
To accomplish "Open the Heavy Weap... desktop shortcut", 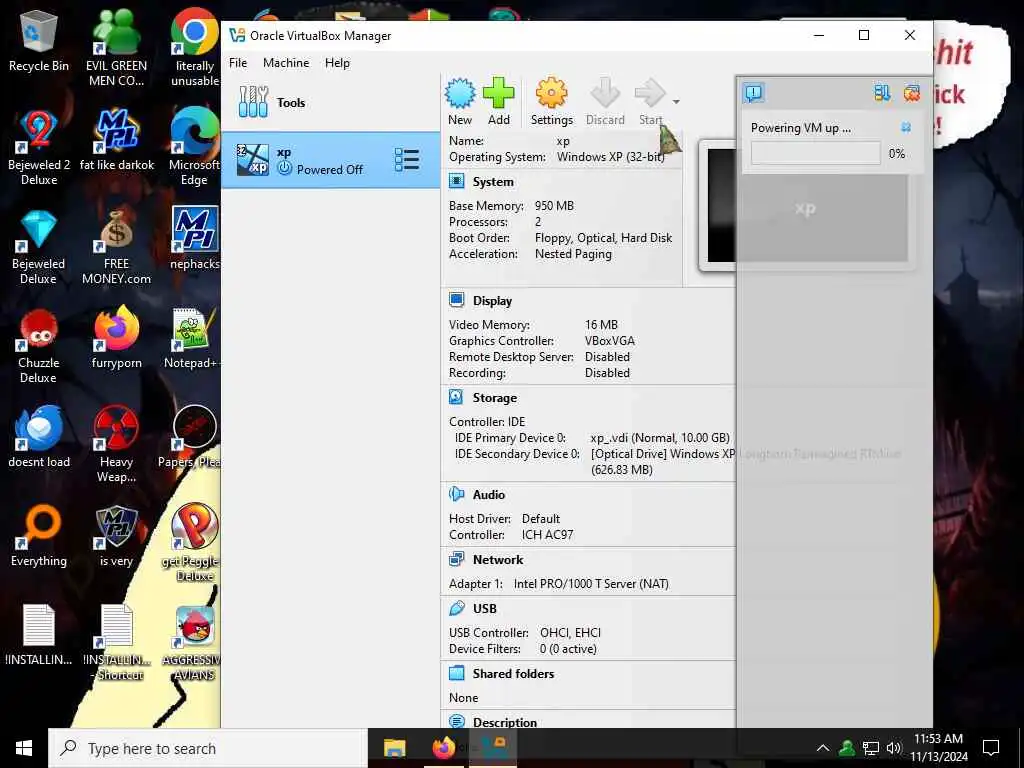I will [x=116, y=444].
